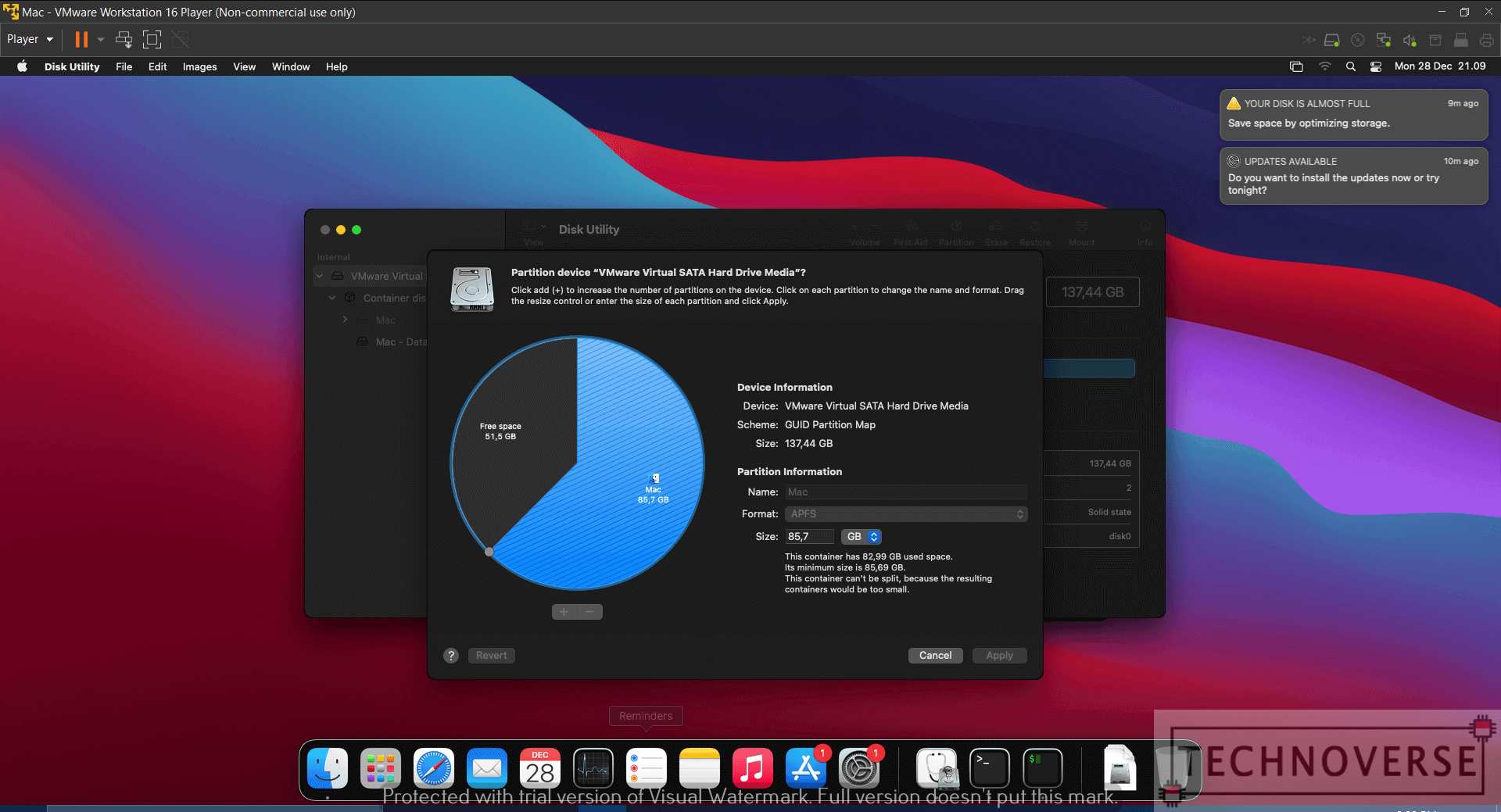The image size is (1501, 812).
Task: Click screen mirroring icon in menu bar
Action: 1296,66
